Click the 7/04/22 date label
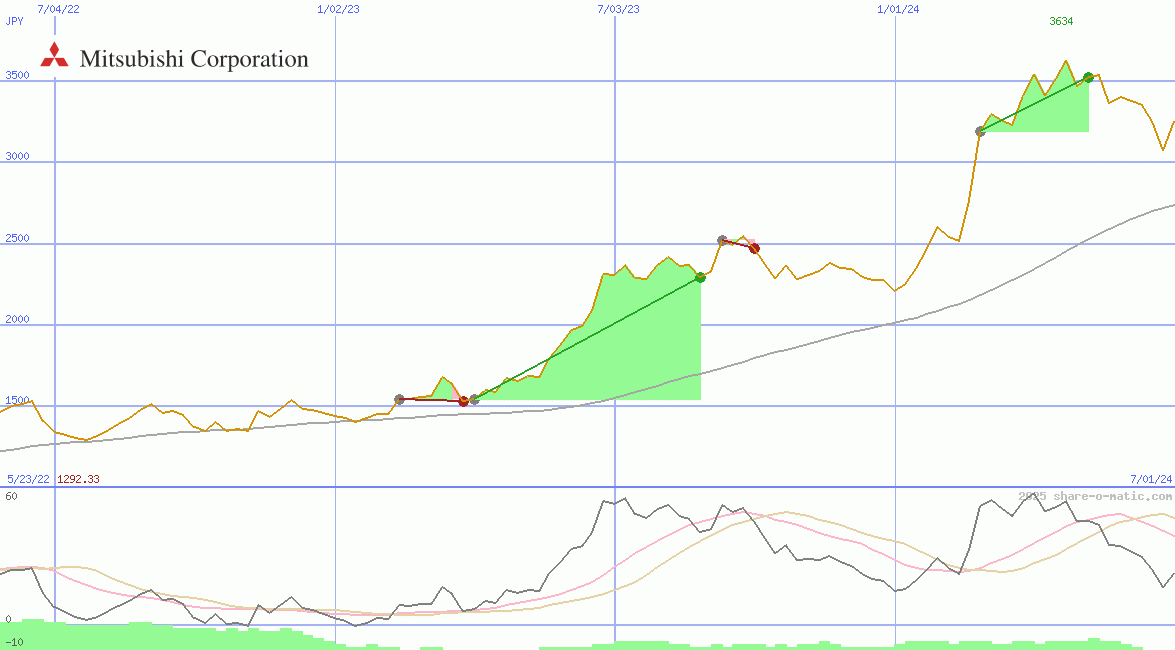 tap(58, 9)
